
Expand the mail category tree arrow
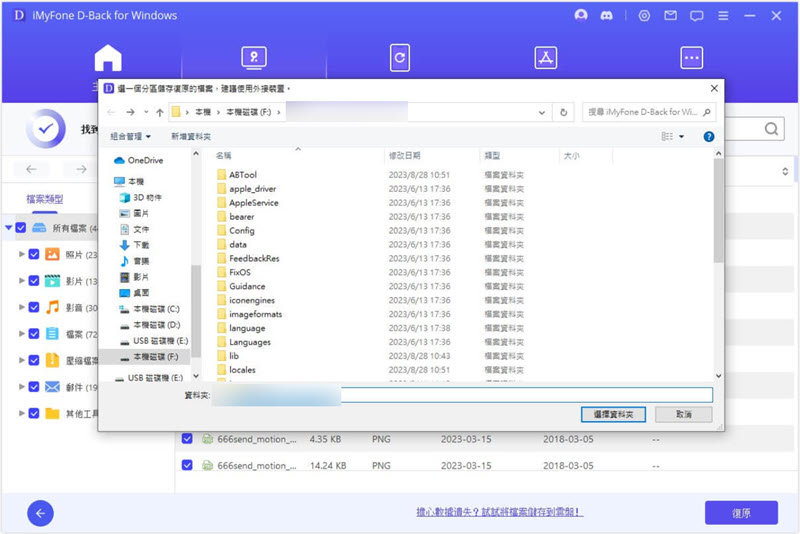(x=21, y=387)
